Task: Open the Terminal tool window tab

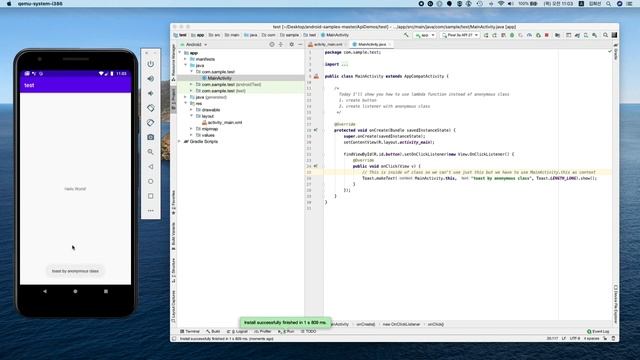Action: (190, 331)
